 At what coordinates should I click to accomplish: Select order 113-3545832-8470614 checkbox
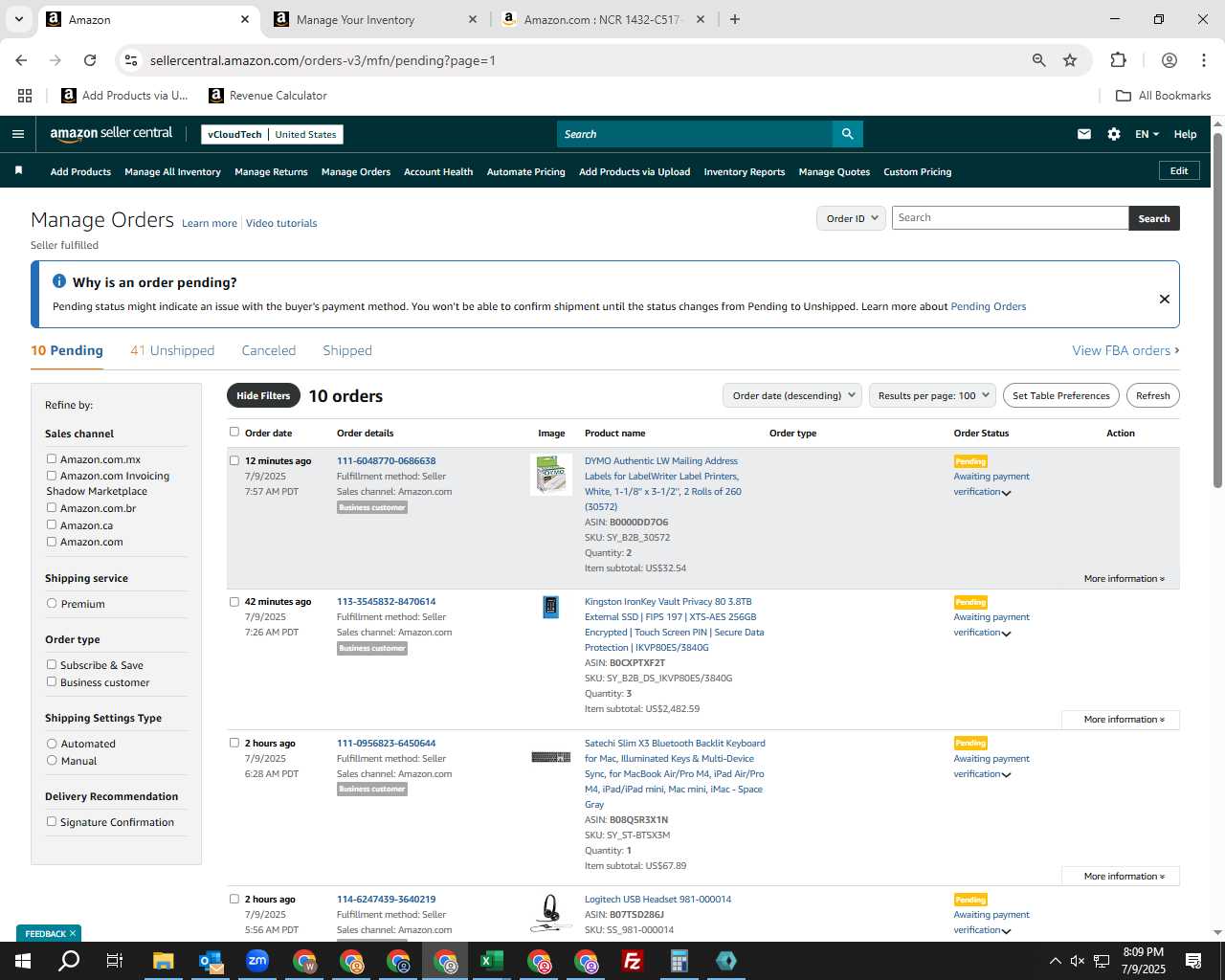[234, 602]
